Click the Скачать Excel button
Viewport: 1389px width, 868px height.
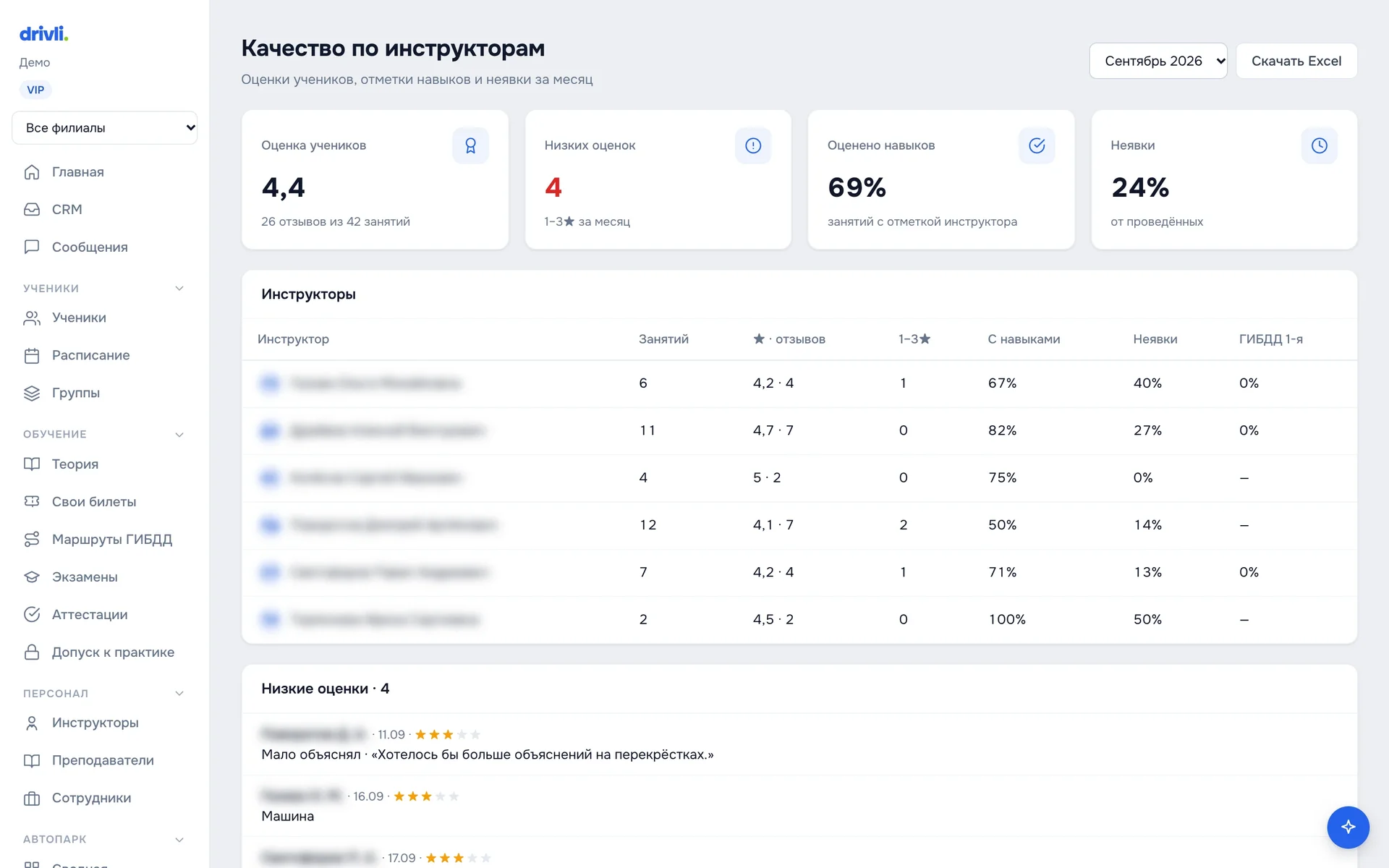[x=1296, y=61]
